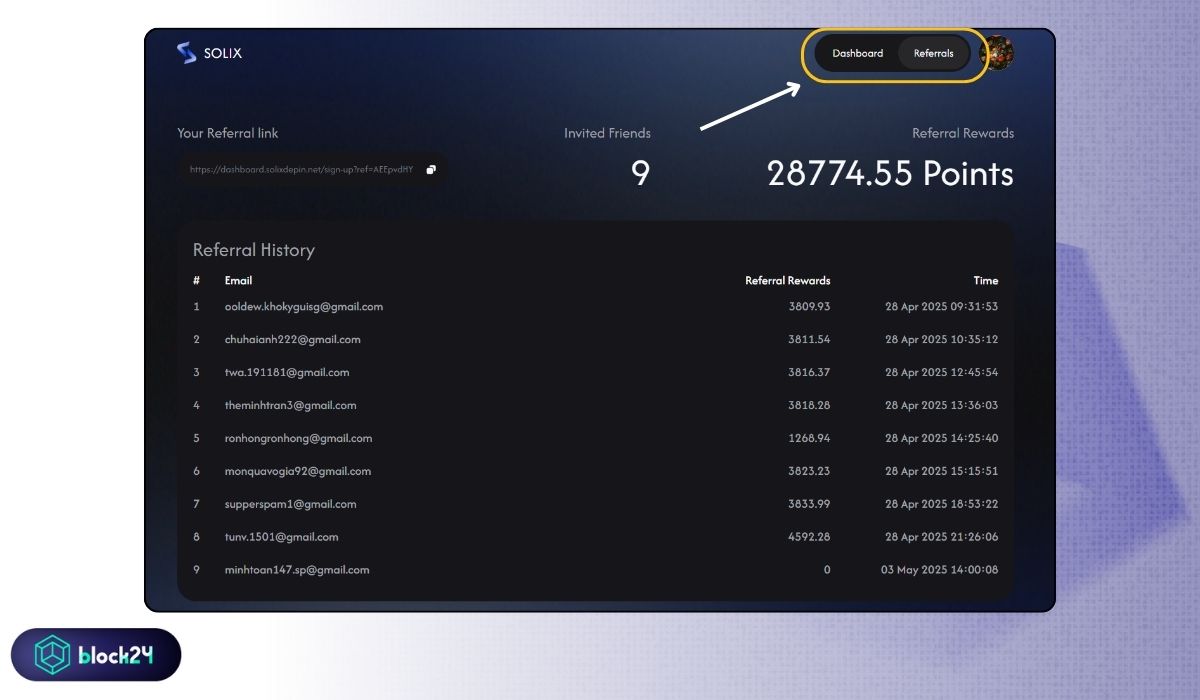Image resolution: width=1200 pixels, height=700 pixels.
Task: Click reward value 3823.23
Action: [x=809, y=472]
